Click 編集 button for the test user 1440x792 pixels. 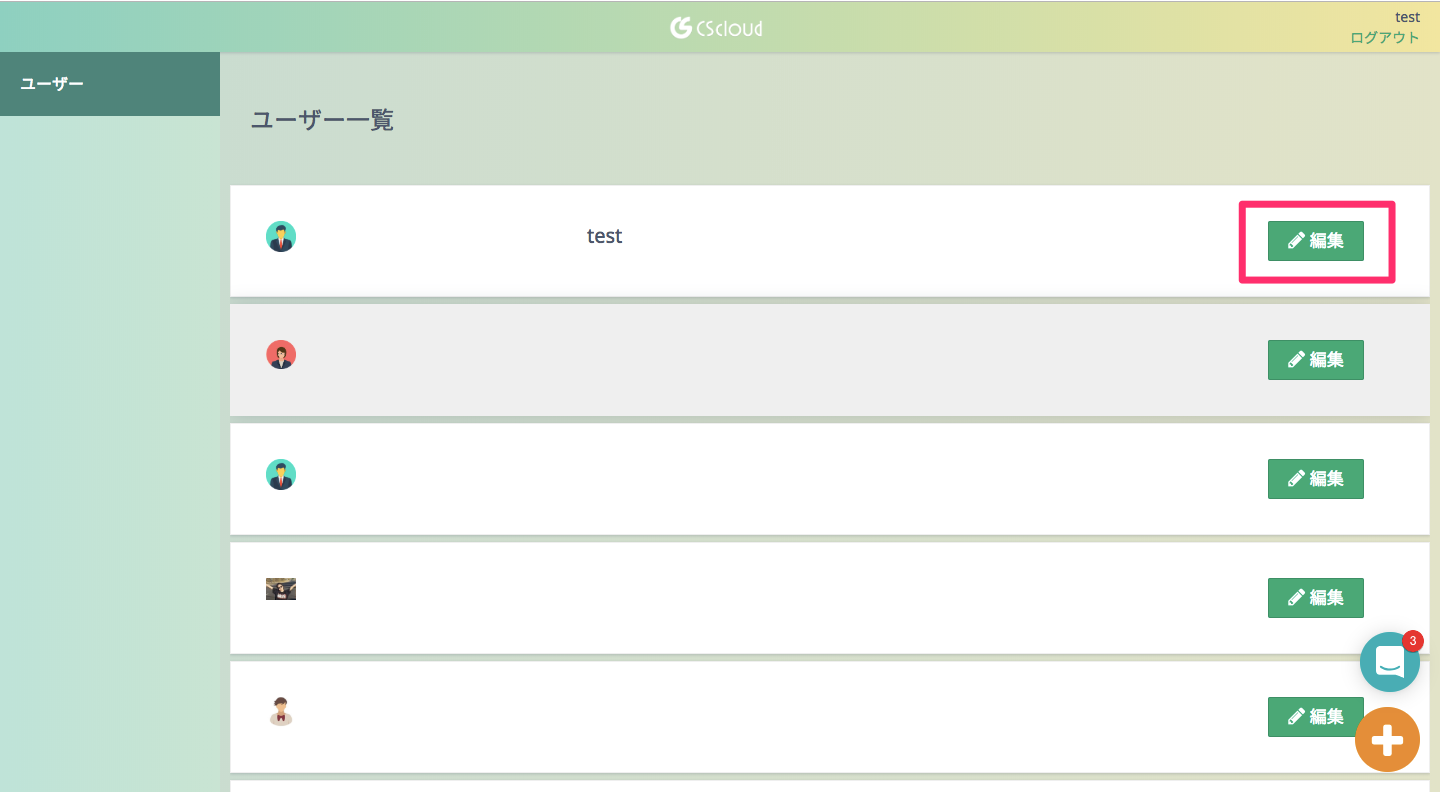click(x=1315, y=241)
